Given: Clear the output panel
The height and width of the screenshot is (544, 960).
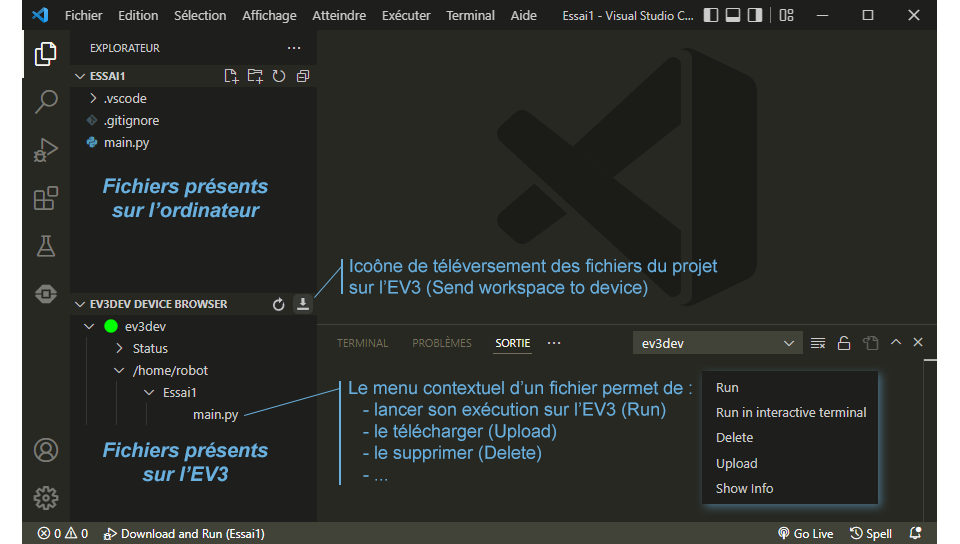Looking at the screenshot, I should pyautogui.click(x=818, y=343).
